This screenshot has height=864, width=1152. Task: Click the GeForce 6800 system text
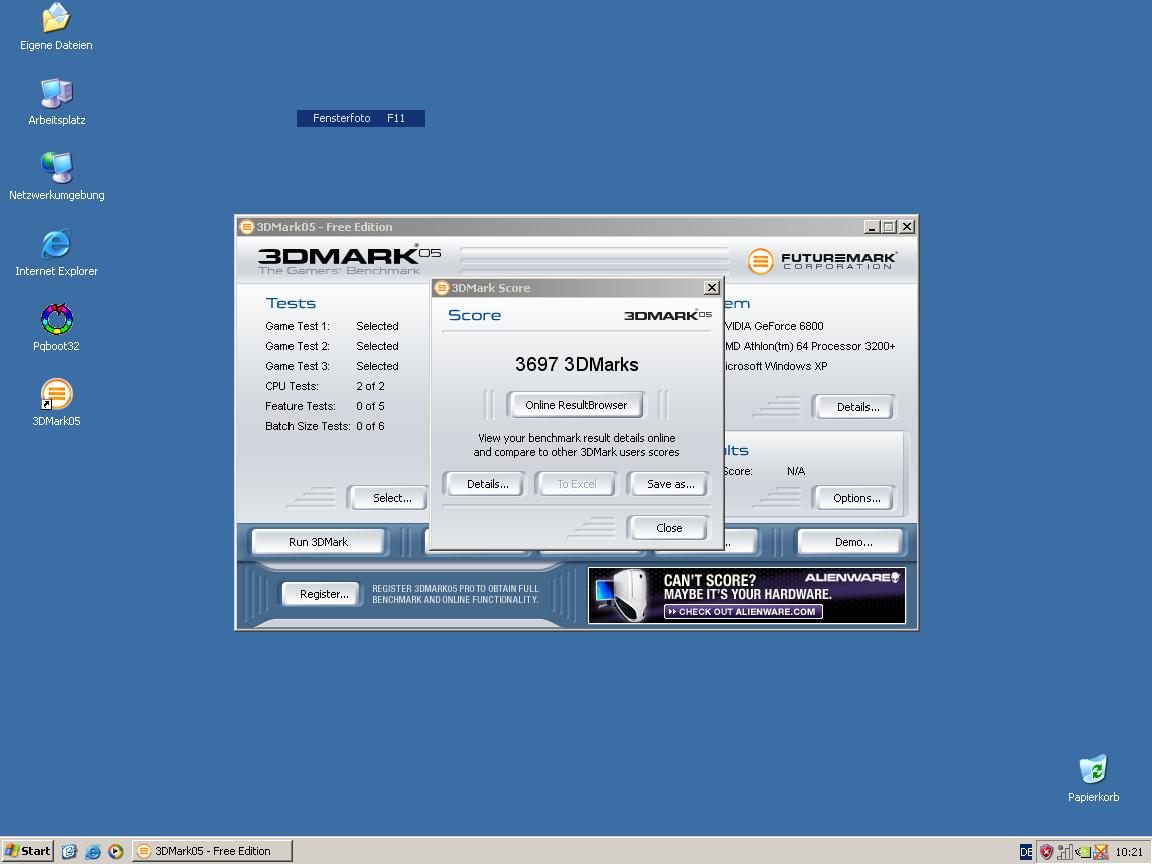pyautogui.click(x=774, y=326)
